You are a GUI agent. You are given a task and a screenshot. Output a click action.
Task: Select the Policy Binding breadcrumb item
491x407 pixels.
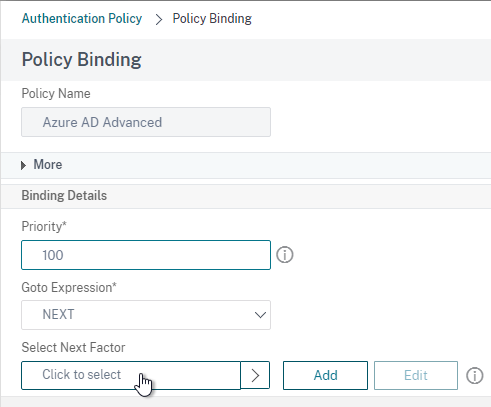coord(212,19)
